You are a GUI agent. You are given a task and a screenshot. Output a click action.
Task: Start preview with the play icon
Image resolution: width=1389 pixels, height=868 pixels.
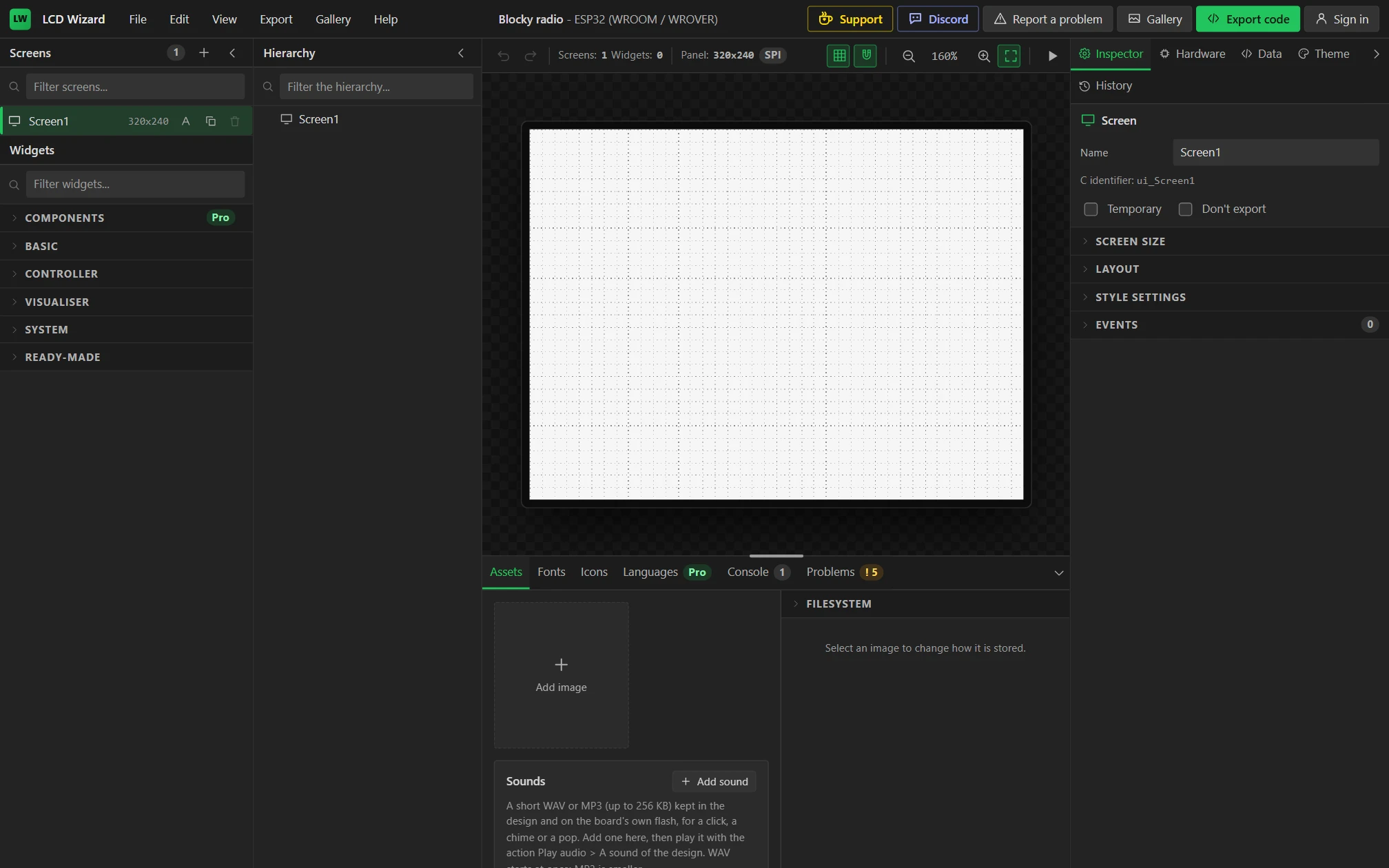pyautogui.click(x=1053, y=56)
